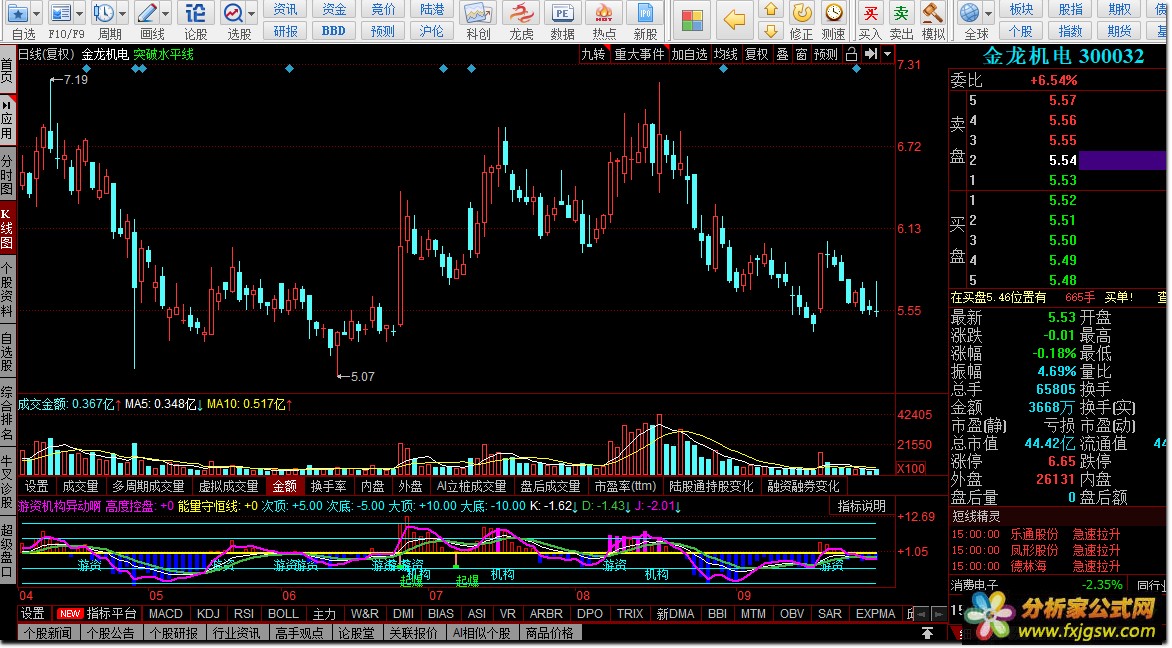This screenshot has height=648, width=1172.
Task: Click the 买入 buy icon
Action: click(x=870, y=13)
